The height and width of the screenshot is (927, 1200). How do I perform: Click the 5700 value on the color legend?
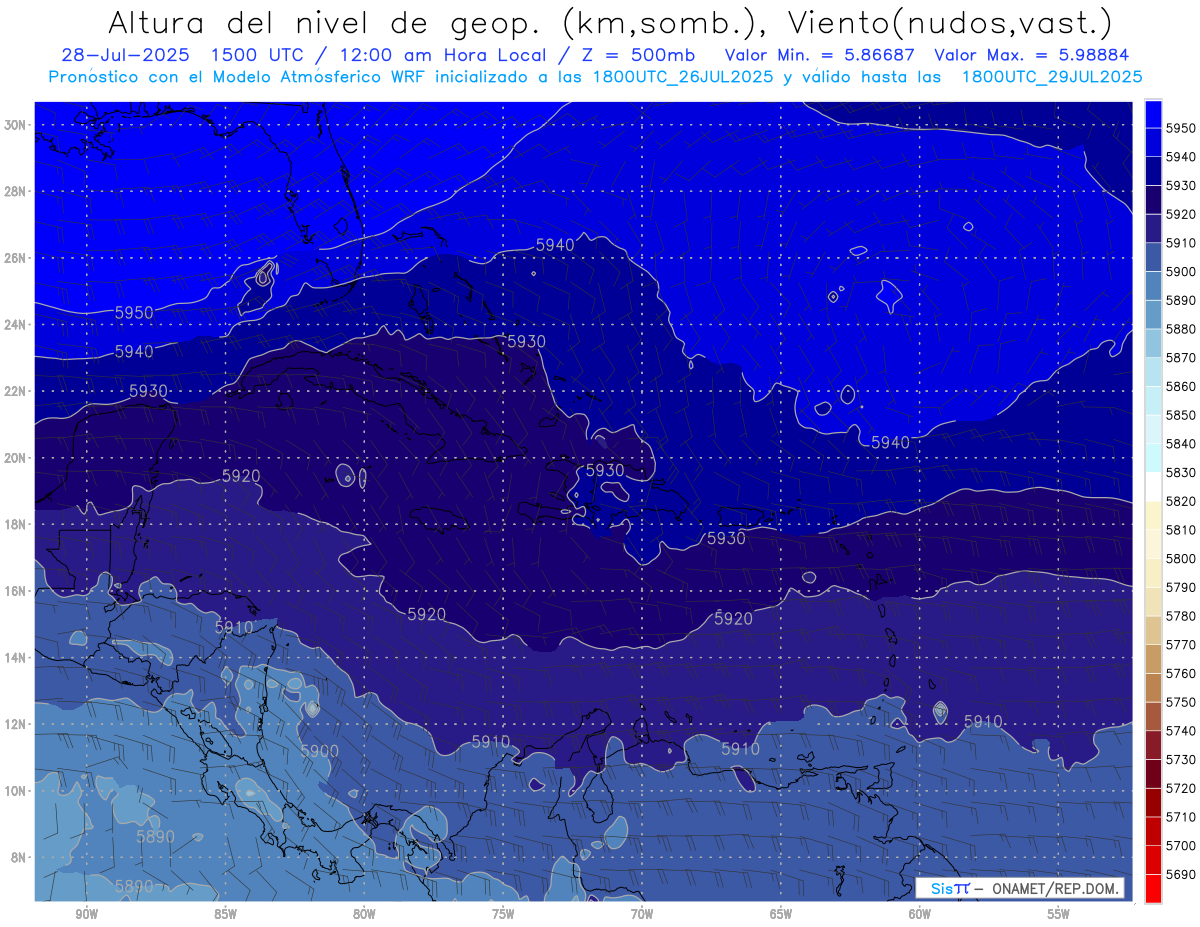1181,845
